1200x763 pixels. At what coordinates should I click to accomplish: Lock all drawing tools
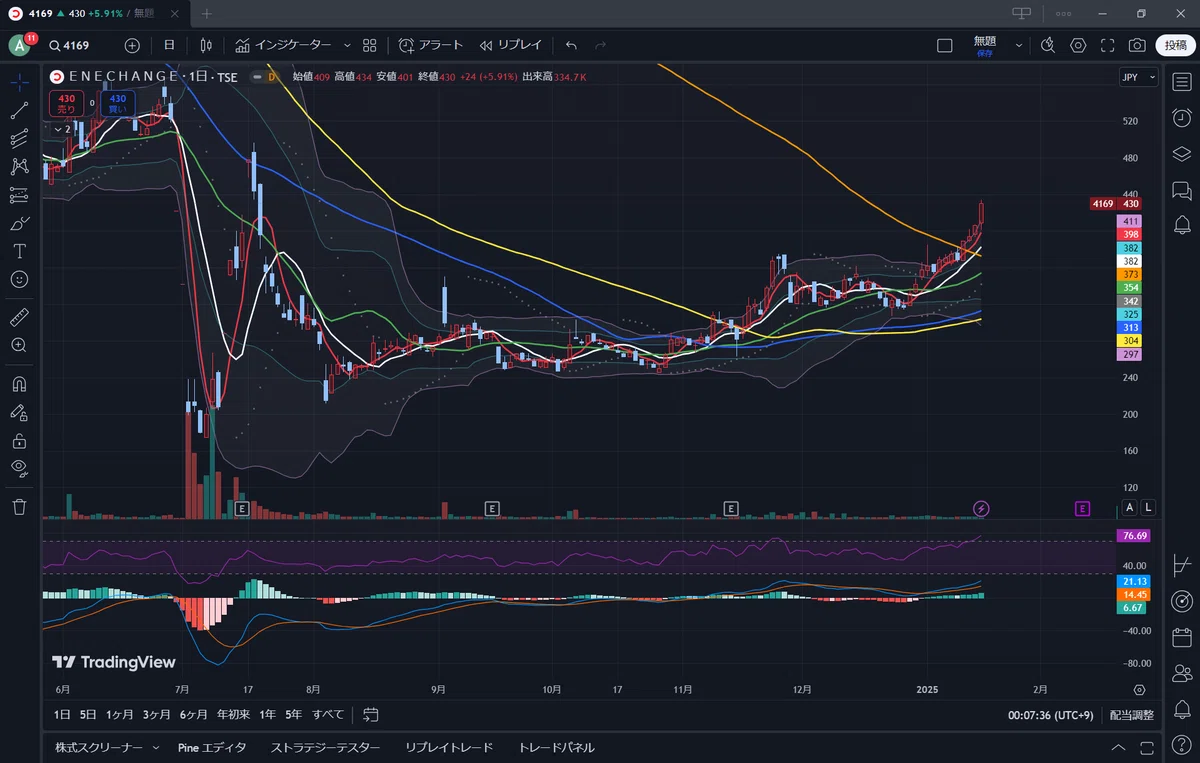(x=19, y=440)
